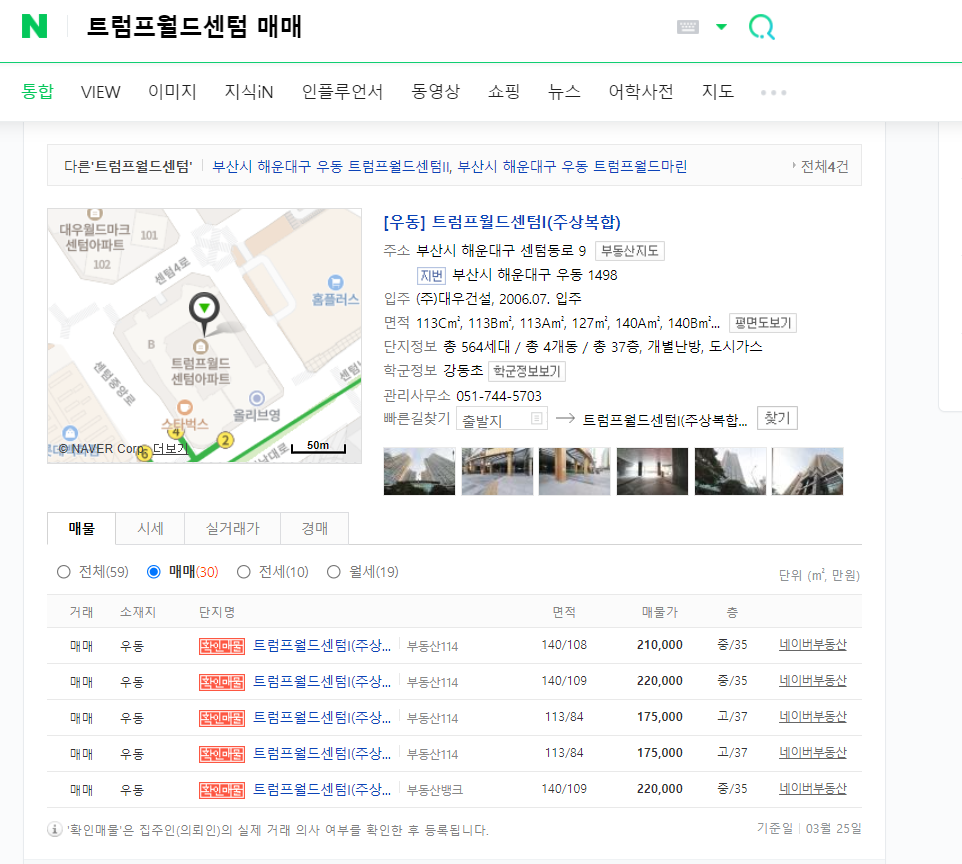Image resolution: width=962 pixels, height=864 pixels.
Task: Click the Naver N logo
Action: click(34, 26)
